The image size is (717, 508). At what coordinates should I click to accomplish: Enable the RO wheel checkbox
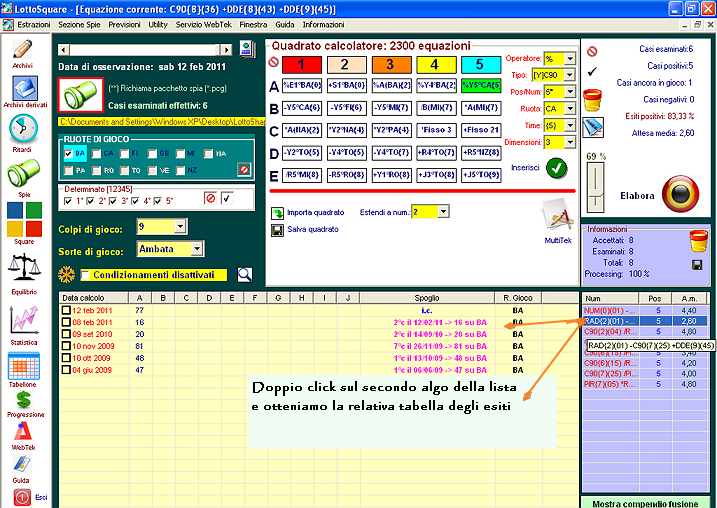(x=96, y=171)
